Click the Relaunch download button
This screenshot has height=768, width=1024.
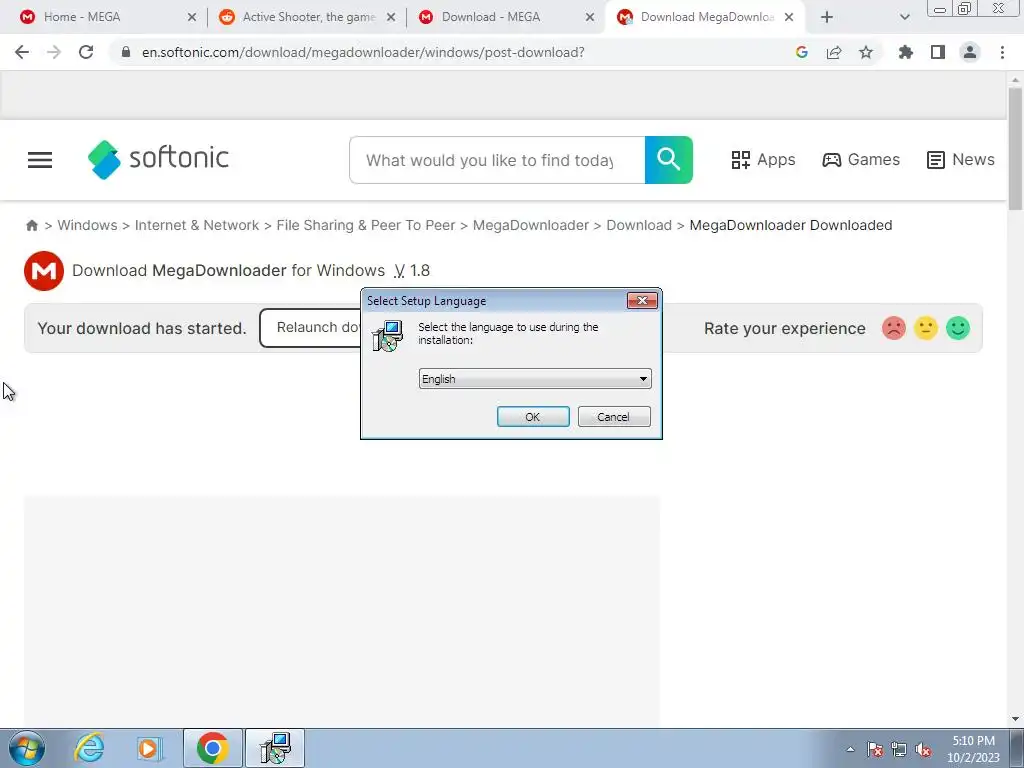(311, 328)
